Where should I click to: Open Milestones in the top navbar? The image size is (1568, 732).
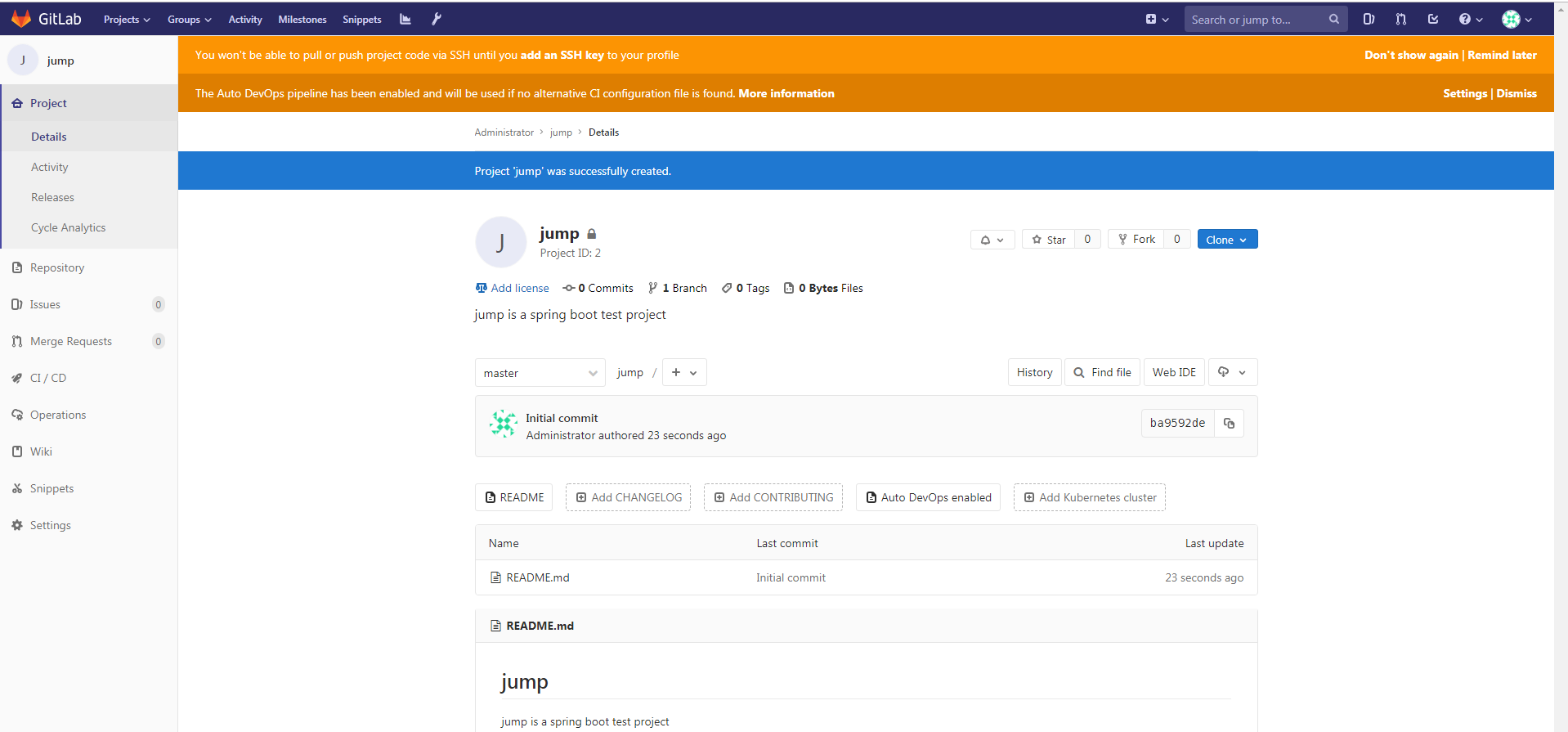click(x=302, y=19)
